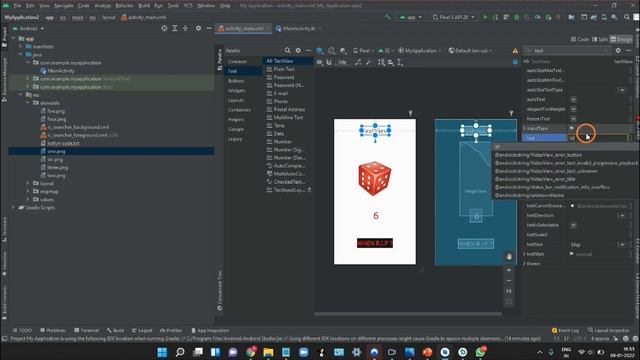Select the Widgets palette category

[x=237, y=90]
